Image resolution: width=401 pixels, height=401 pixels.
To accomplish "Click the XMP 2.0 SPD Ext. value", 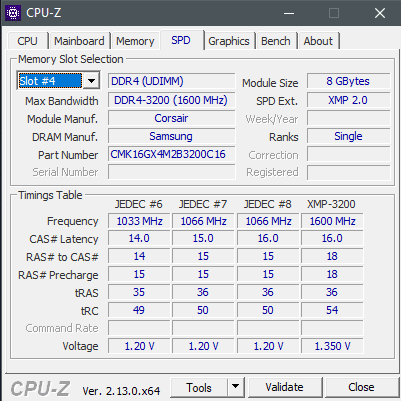I will pyautogui.click(x=348, y=100).
